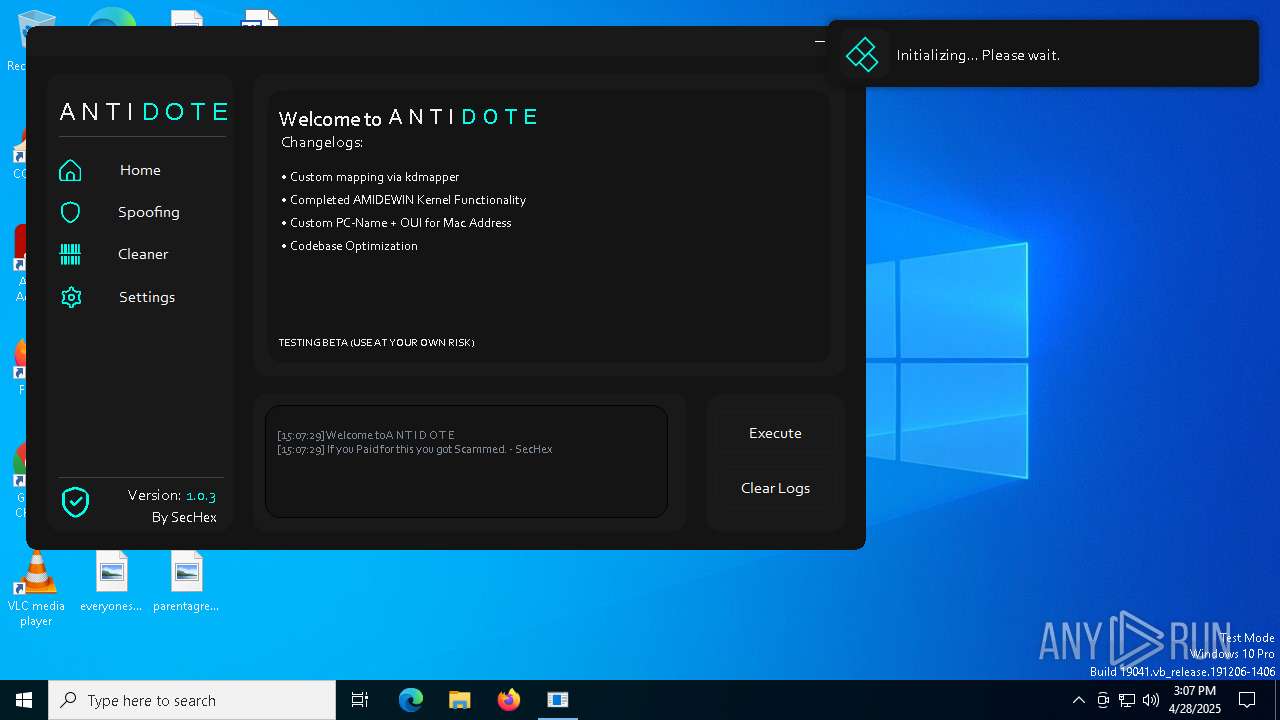This screenshot has width=1280, height=720.
Task: Open Task View on taskbar
Action: tap(360, 700)
